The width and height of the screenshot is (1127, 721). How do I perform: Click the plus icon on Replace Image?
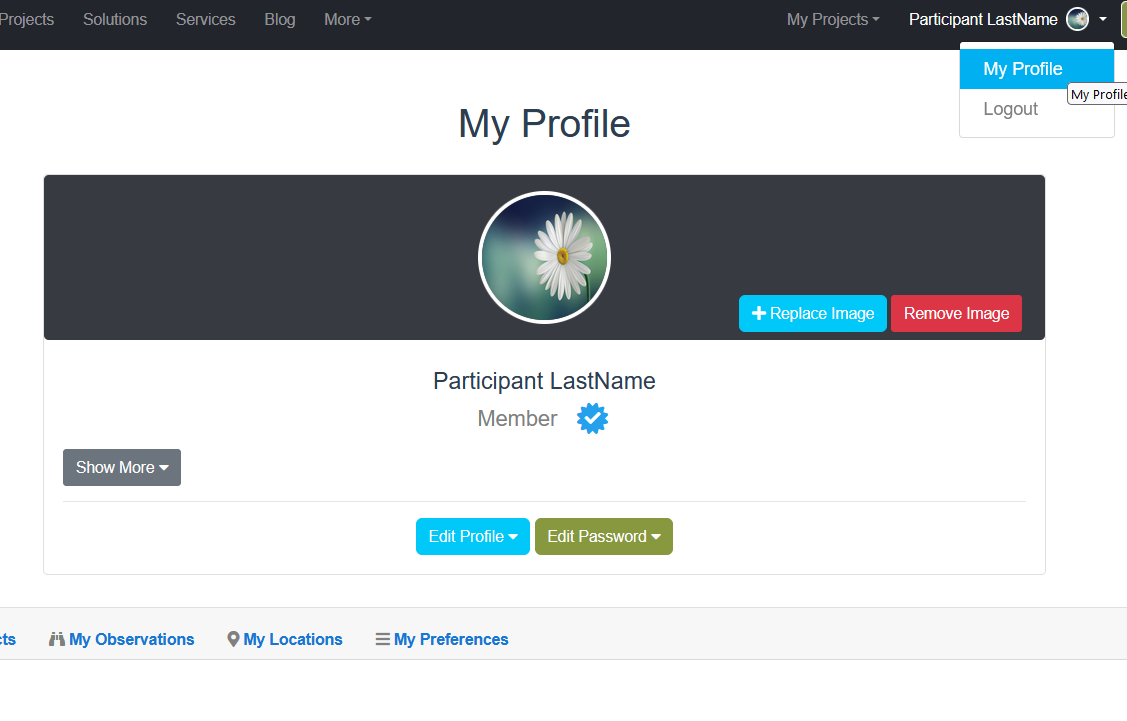point(759,314)
